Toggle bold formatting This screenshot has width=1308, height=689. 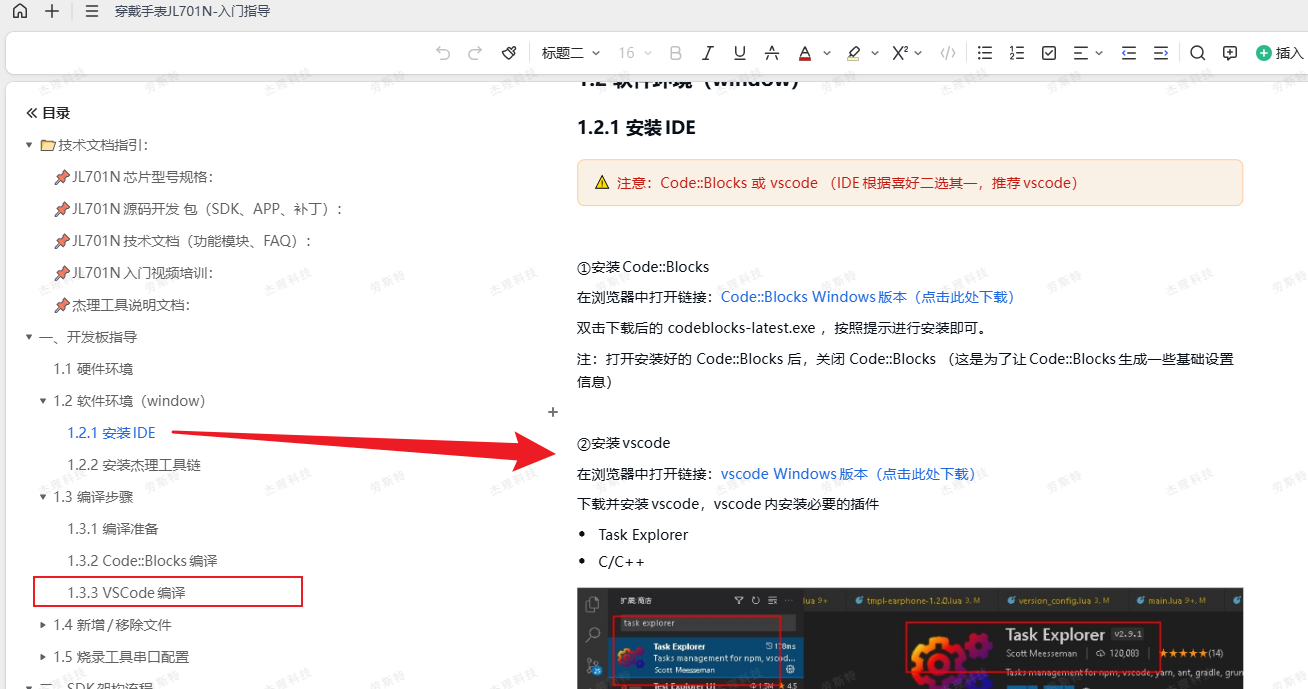(675, 53)
